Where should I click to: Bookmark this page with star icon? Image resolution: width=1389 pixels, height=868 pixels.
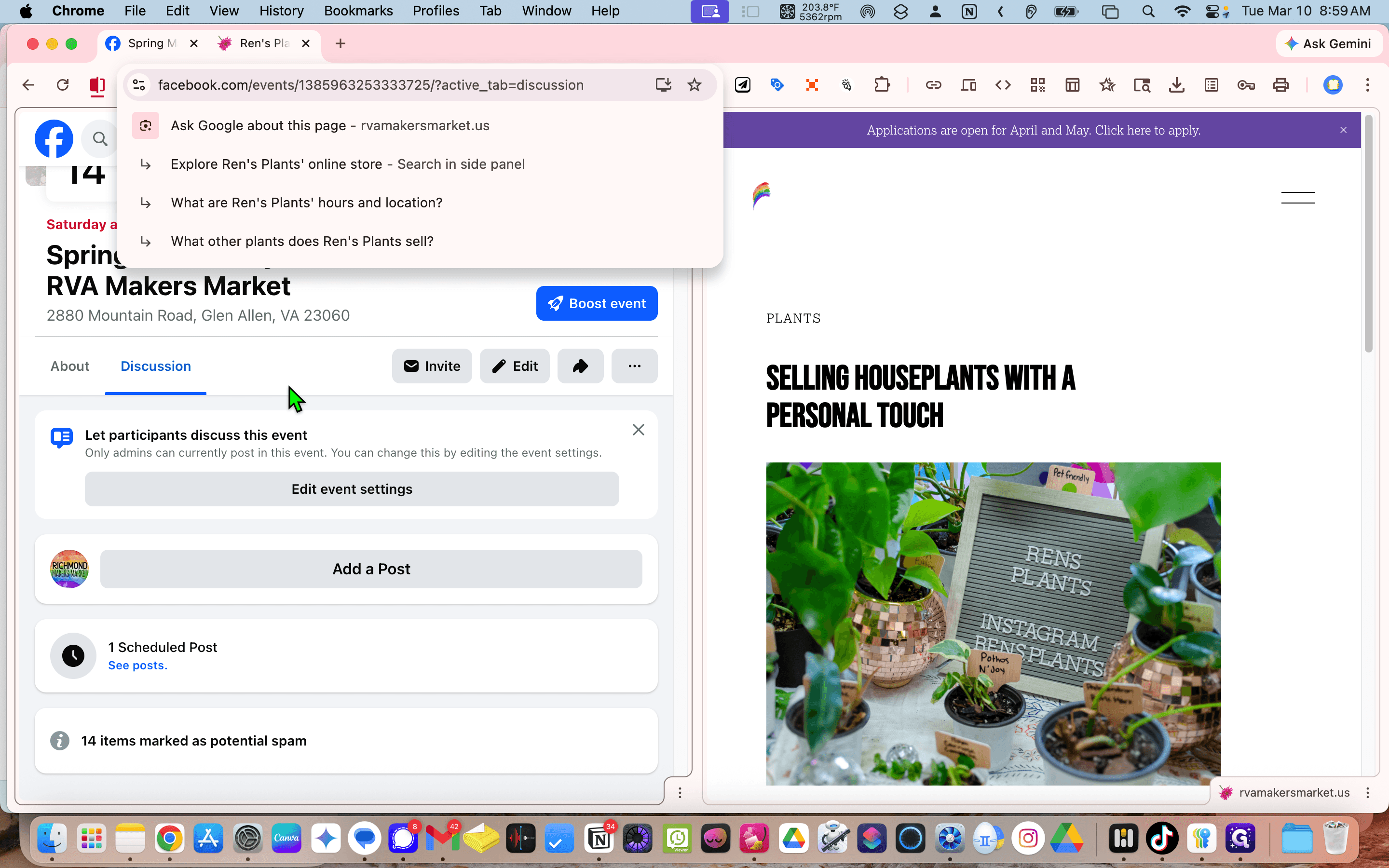click(x=694, y=85)
